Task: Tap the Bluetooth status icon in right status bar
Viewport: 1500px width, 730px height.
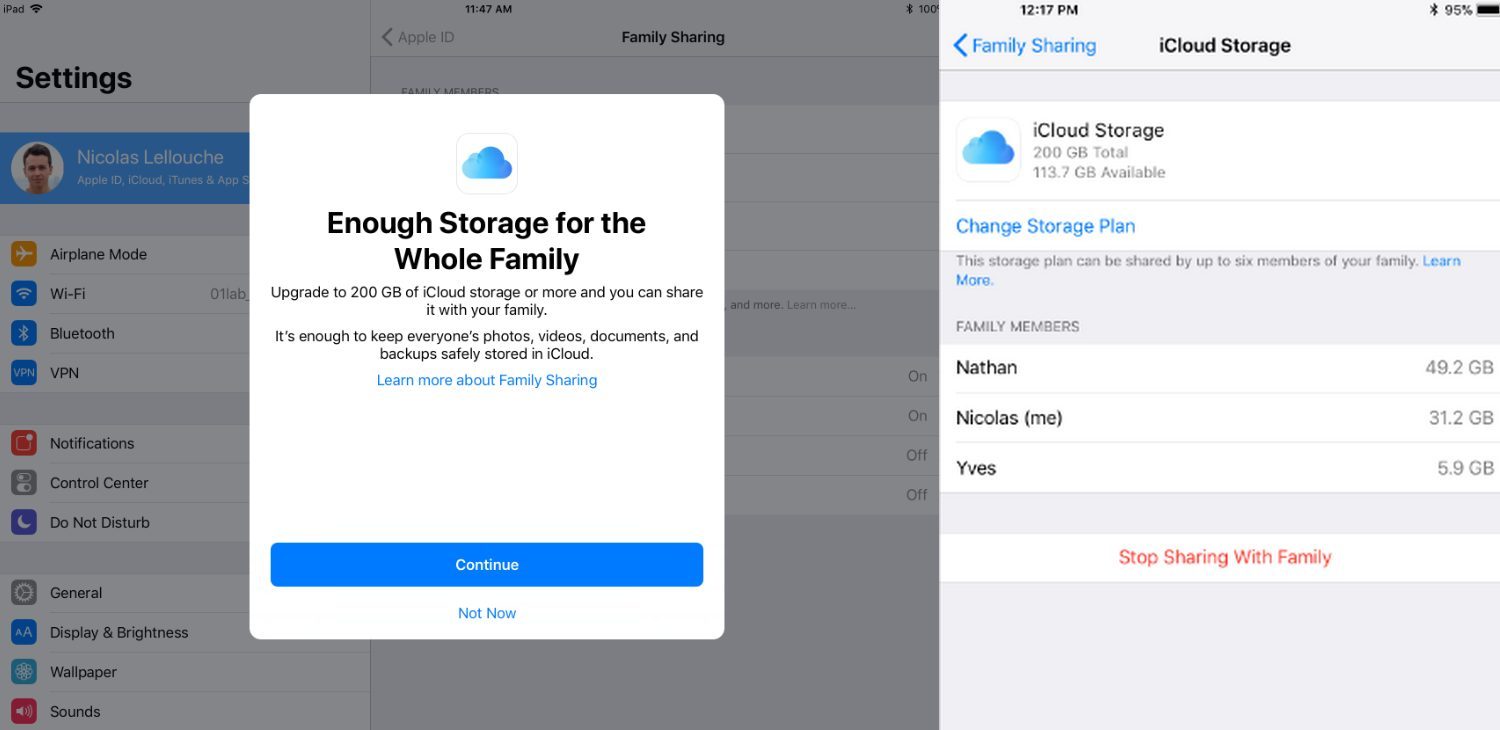Action: 1434,10
